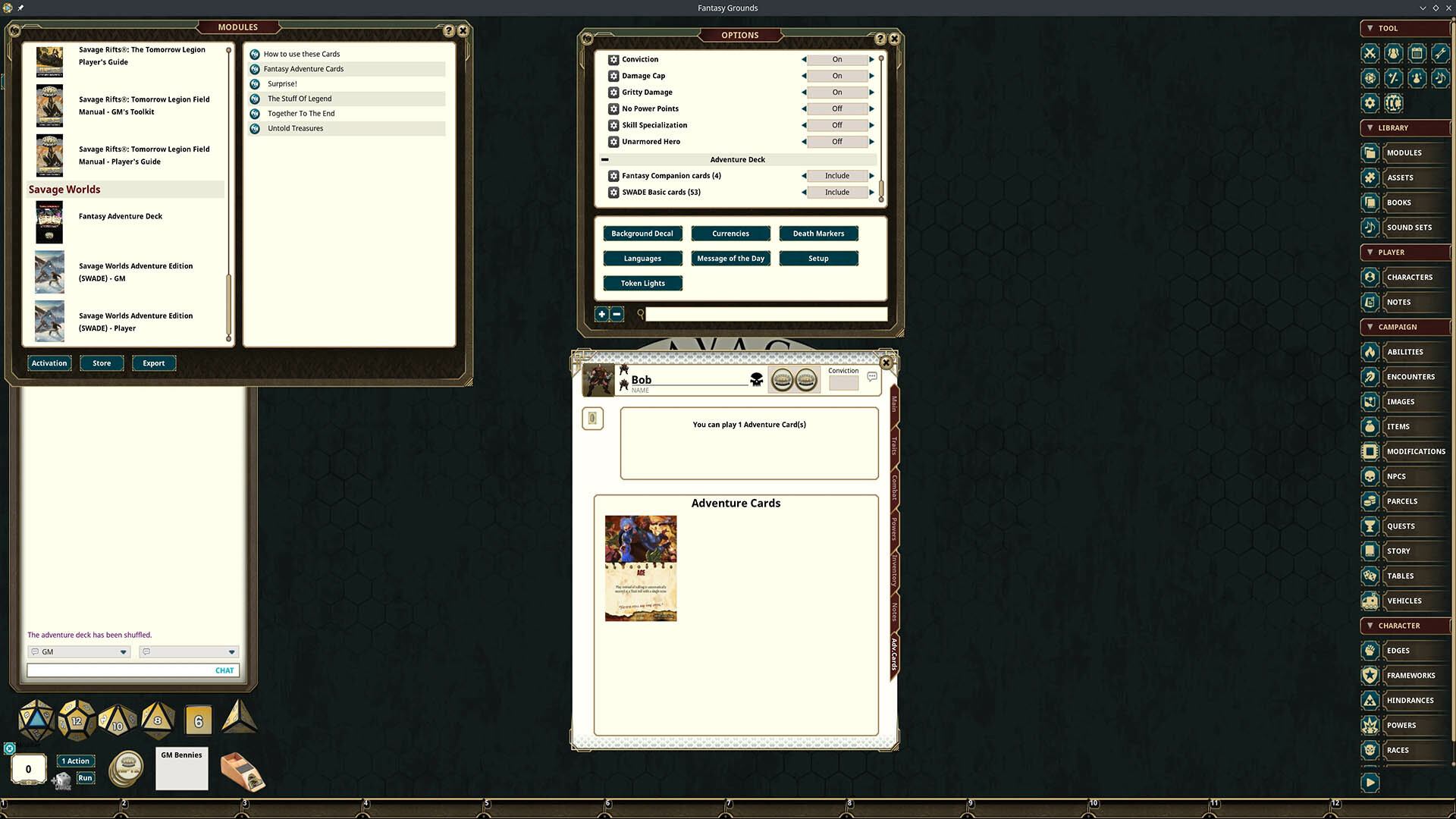The image size is (1456, 819).
Task: Collapse the Library sidebar section
Action: click(1370, 127)
